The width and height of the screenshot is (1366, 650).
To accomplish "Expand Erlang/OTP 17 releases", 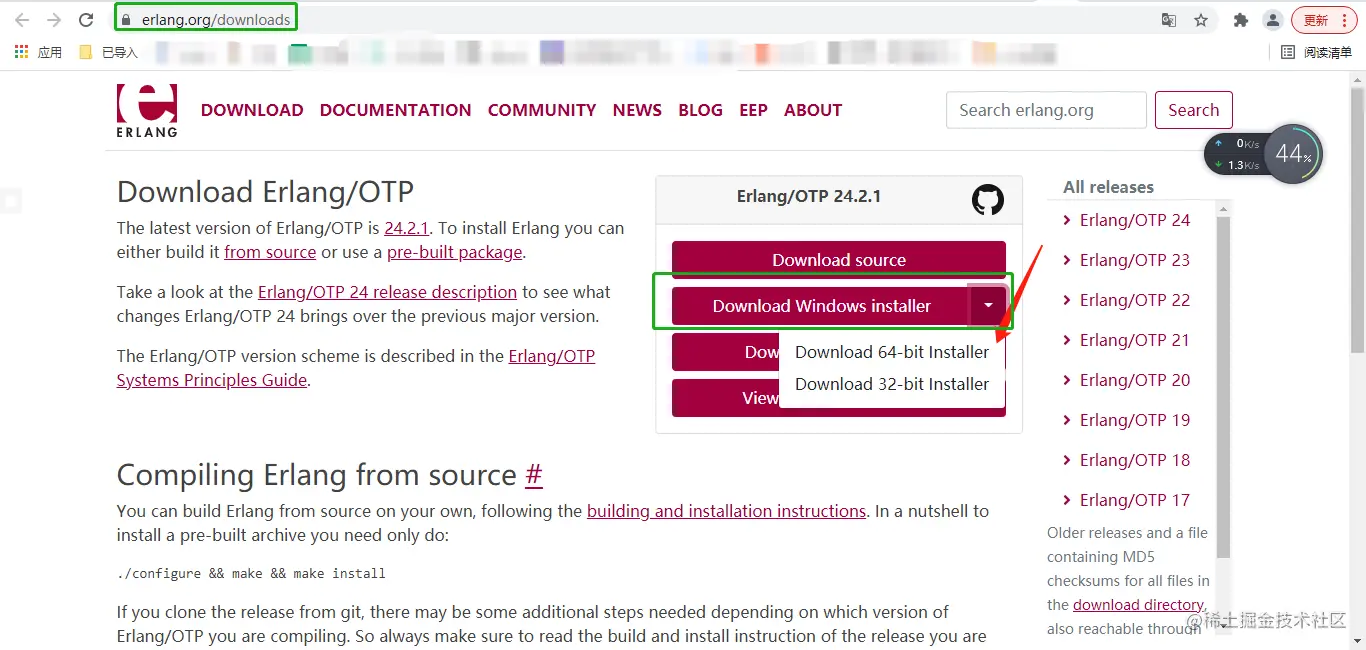I will (x=1127, y=500).
